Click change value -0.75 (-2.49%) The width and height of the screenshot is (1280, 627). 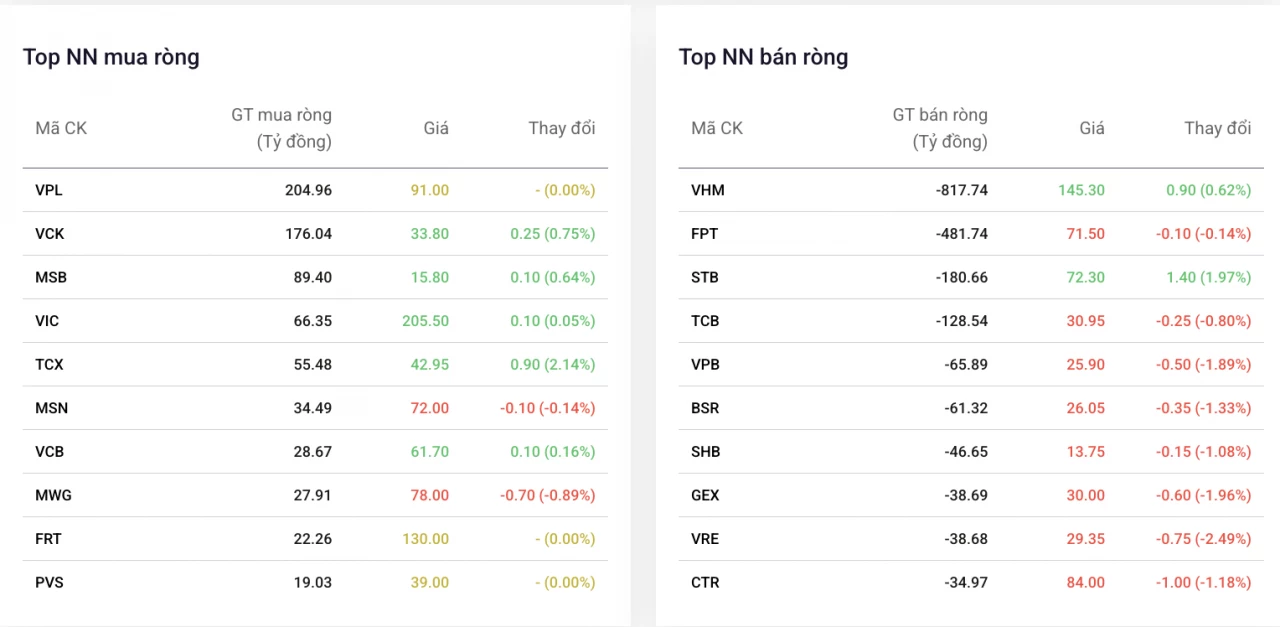1202,539
